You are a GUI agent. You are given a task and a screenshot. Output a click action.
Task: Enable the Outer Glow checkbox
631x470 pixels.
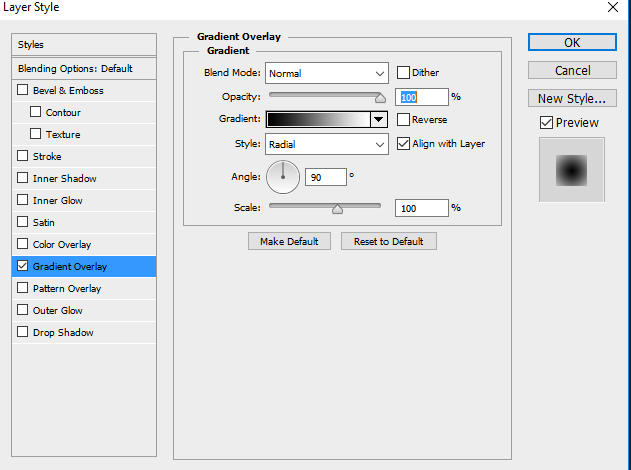(x=23, y=309)
